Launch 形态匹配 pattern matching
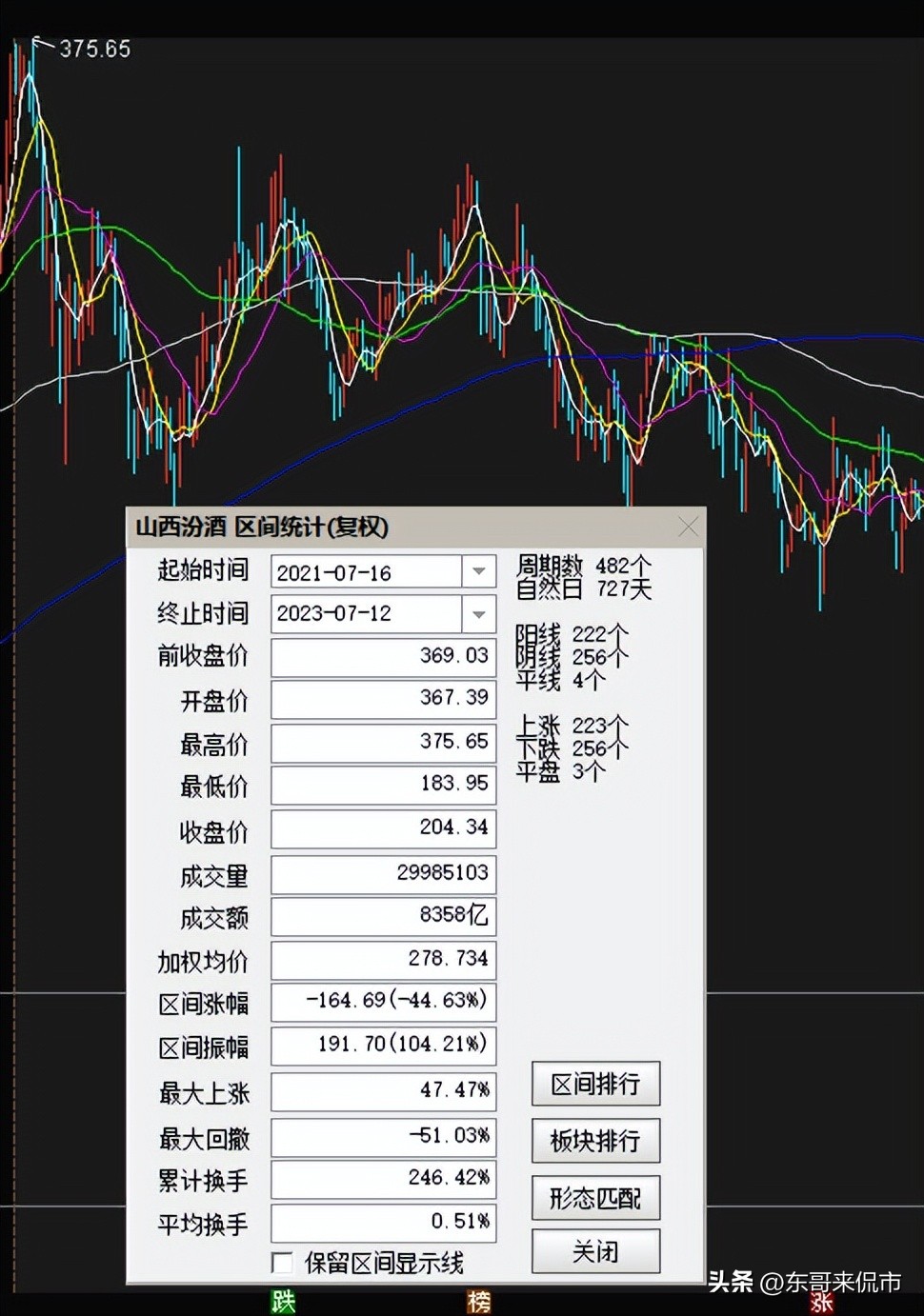This screenshot has width=924, height=1316. point(595,1198)
